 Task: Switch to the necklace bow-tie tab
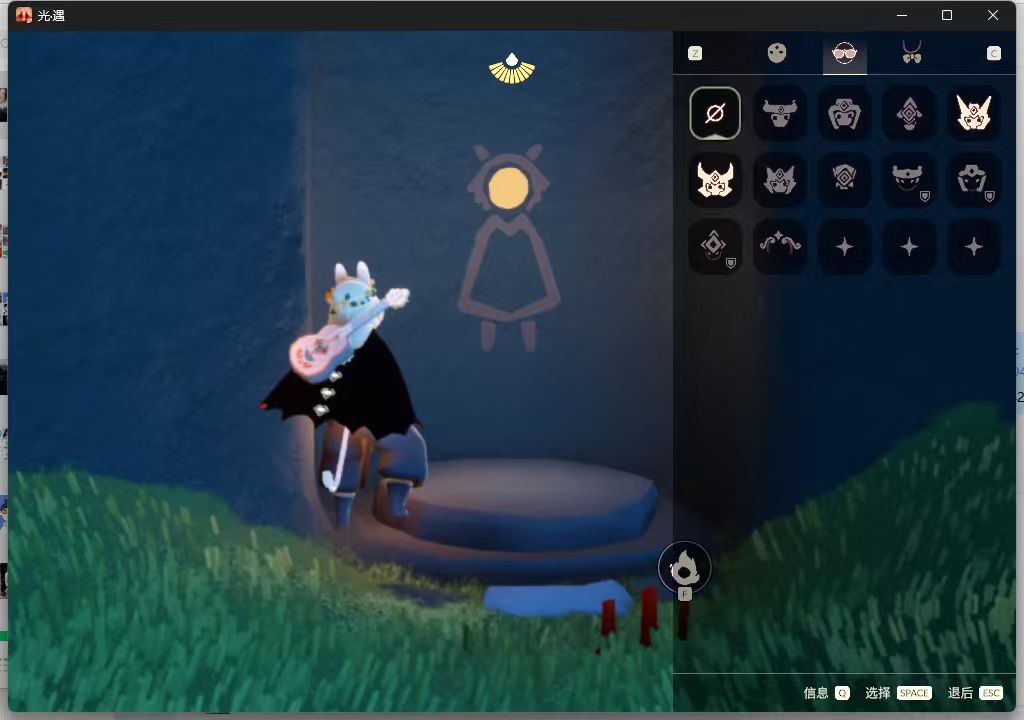click(912, 53)
